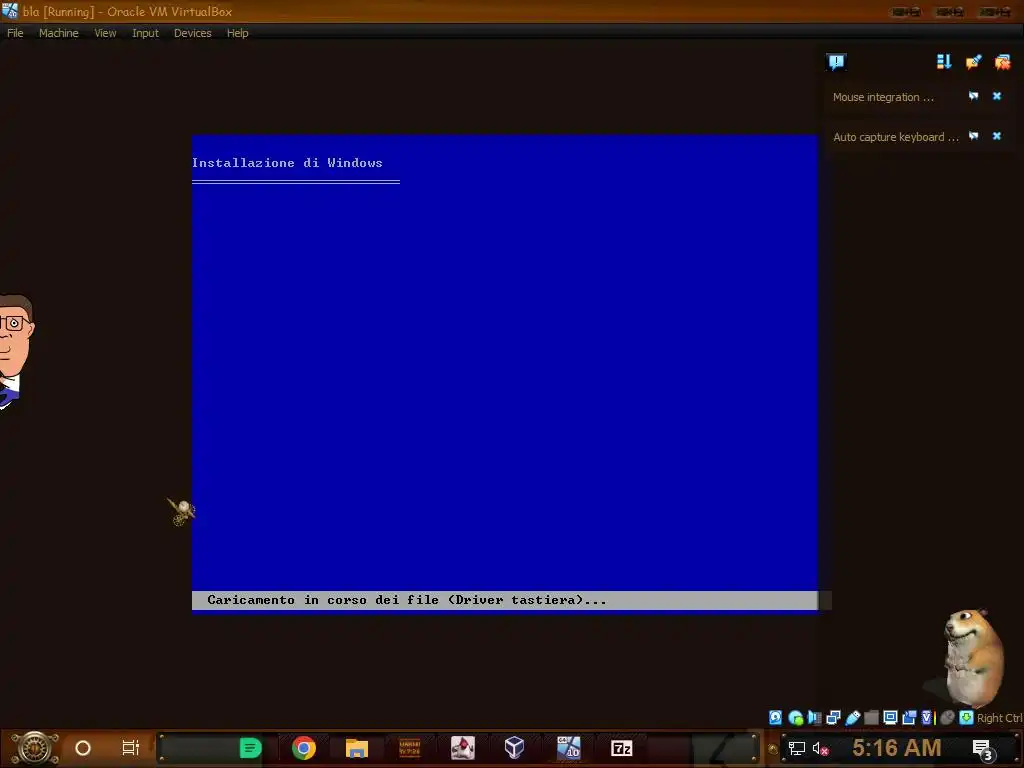The height and width of the screenshot is (768, 1024).
Task: Unmute the muted volume tray icon
Action: pyautogui.click(x=820, y=748)
